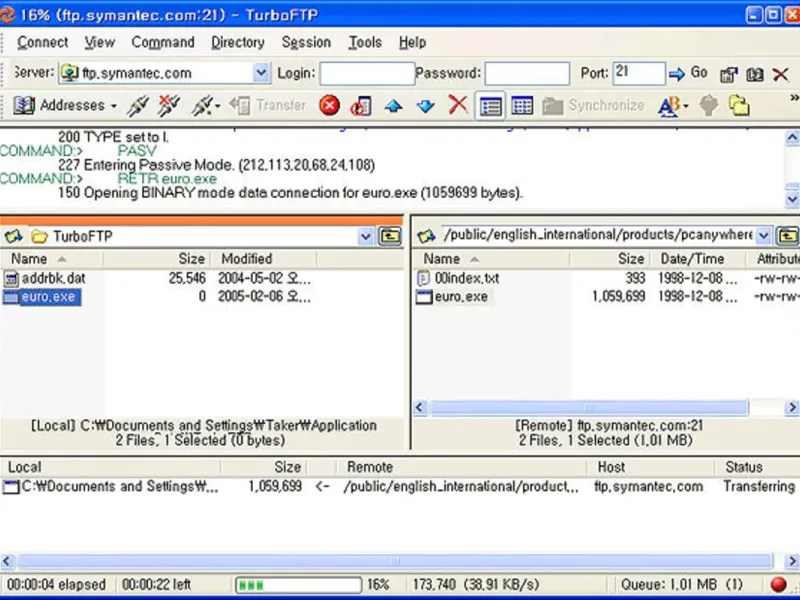The height and width of the screenshot is (600, 800).
Task: Click the queue Status column header
Action: (x=757, y=467)
